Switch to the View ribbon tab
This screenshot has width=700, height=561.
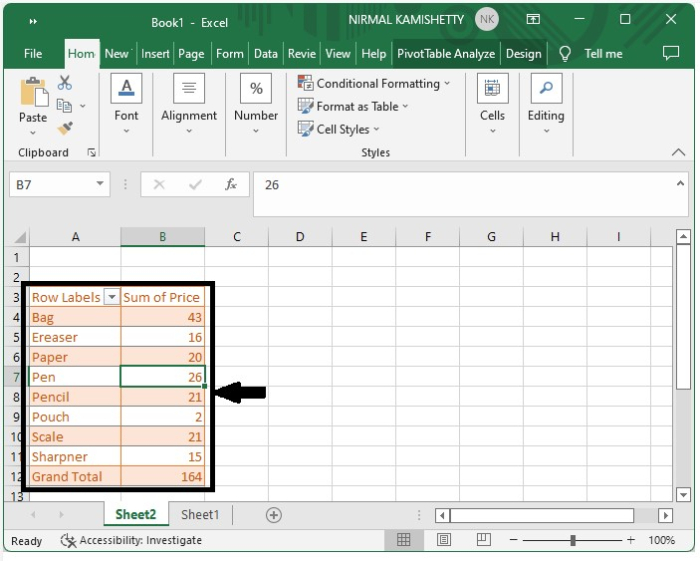coord(338,54)
